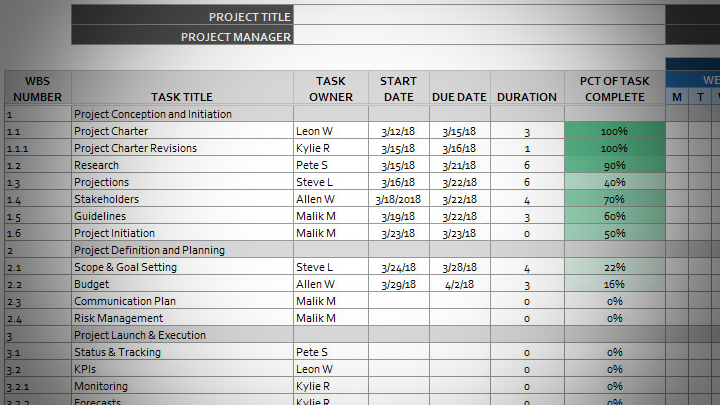This screenshot has width=720, height=405.
Task: Select the Stakeholders start date 3/18/2018
Action: pyautogui.click(x=398, y=199)
